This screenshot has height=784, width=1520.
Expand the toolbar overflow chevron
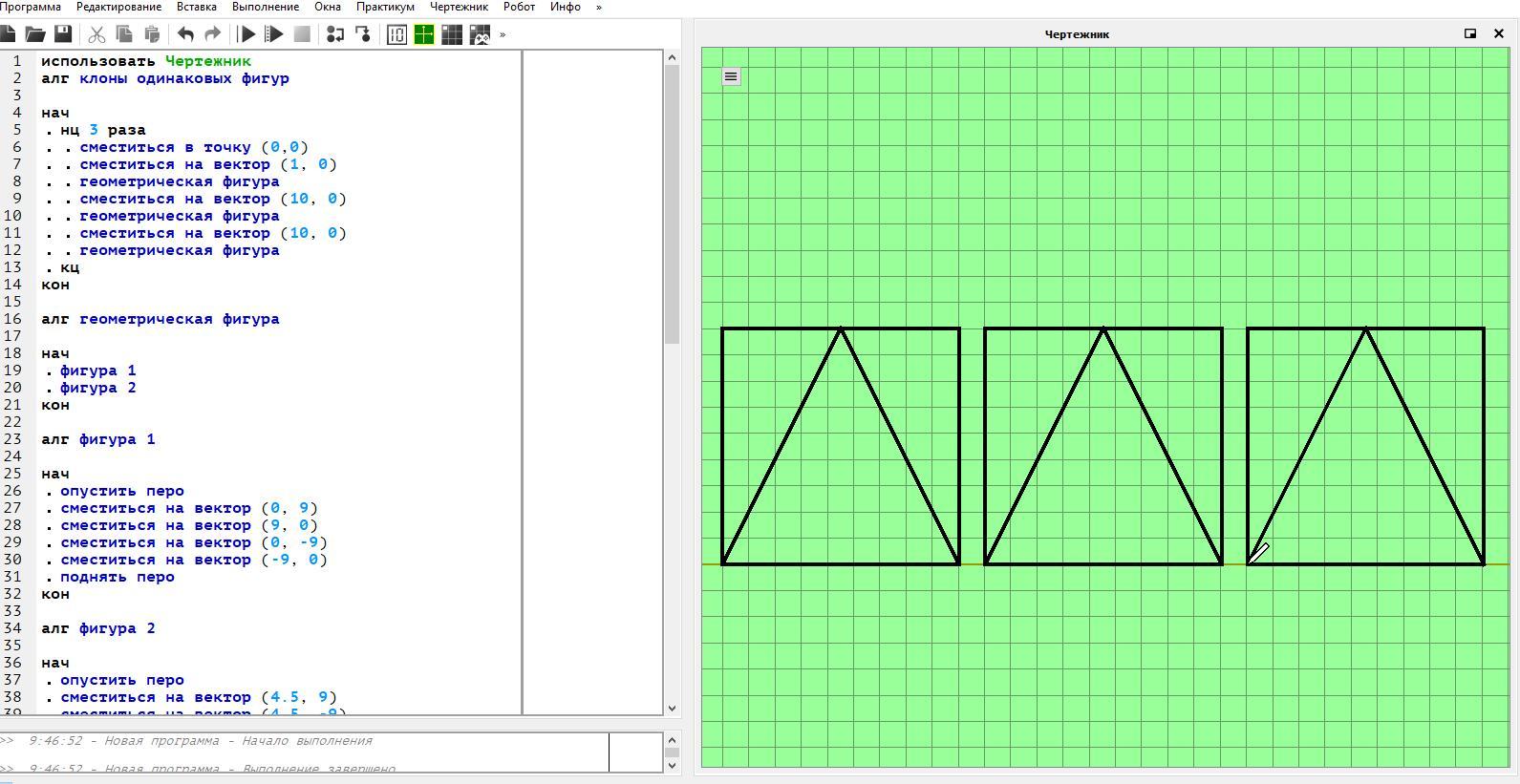[x=503, y=34]
